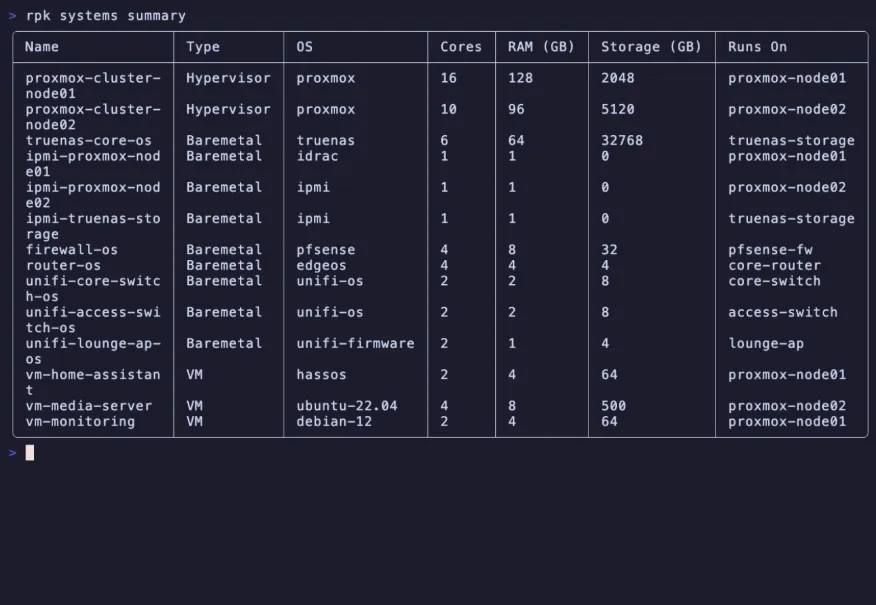Click the 'Type' column header
This screenshot has width=876, height=605.
[203, 47]
